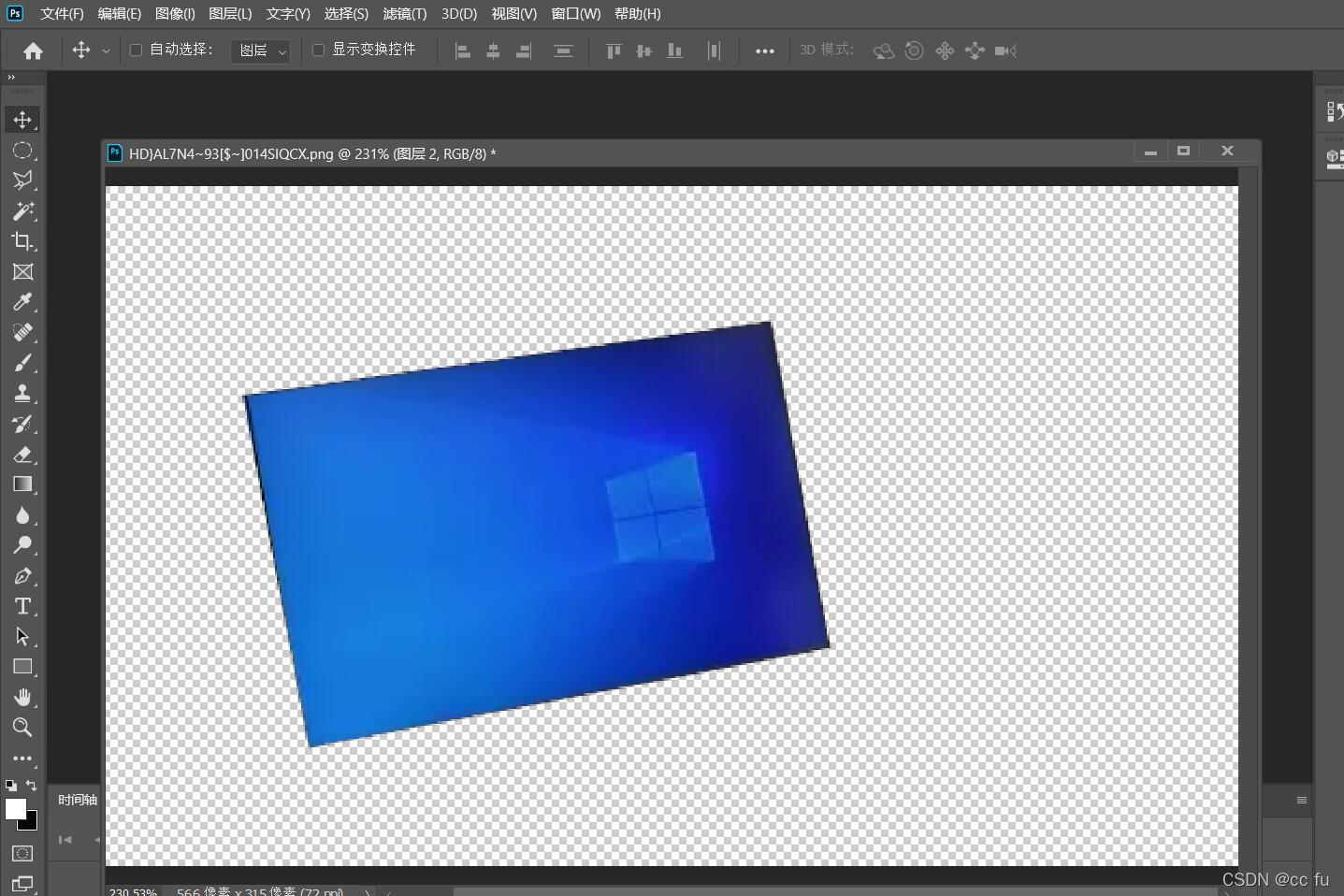Select the Eraser tool

[x=22, y=455]
